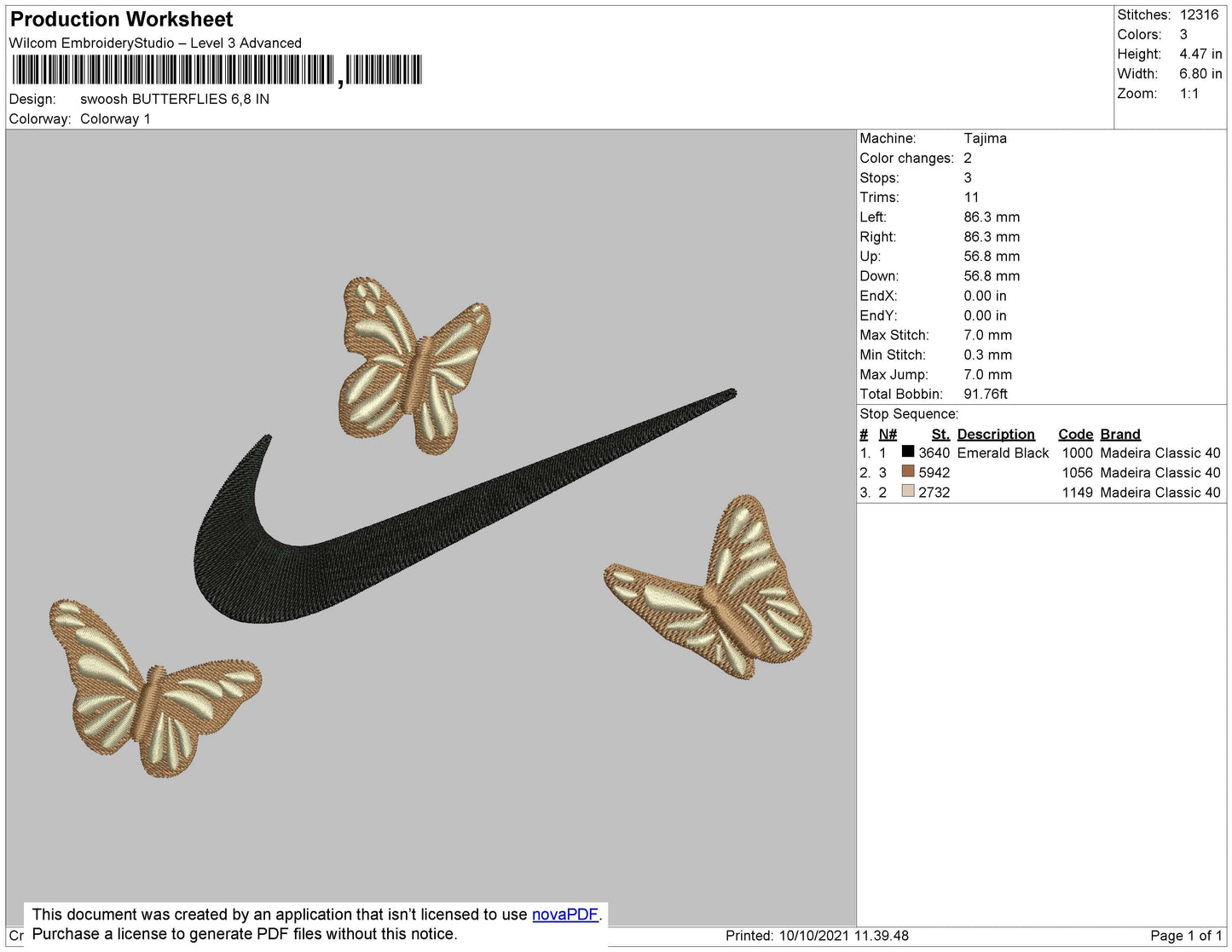Click the 'St.' column header
Screen dimensions: 1232x952
coord(940,434)
